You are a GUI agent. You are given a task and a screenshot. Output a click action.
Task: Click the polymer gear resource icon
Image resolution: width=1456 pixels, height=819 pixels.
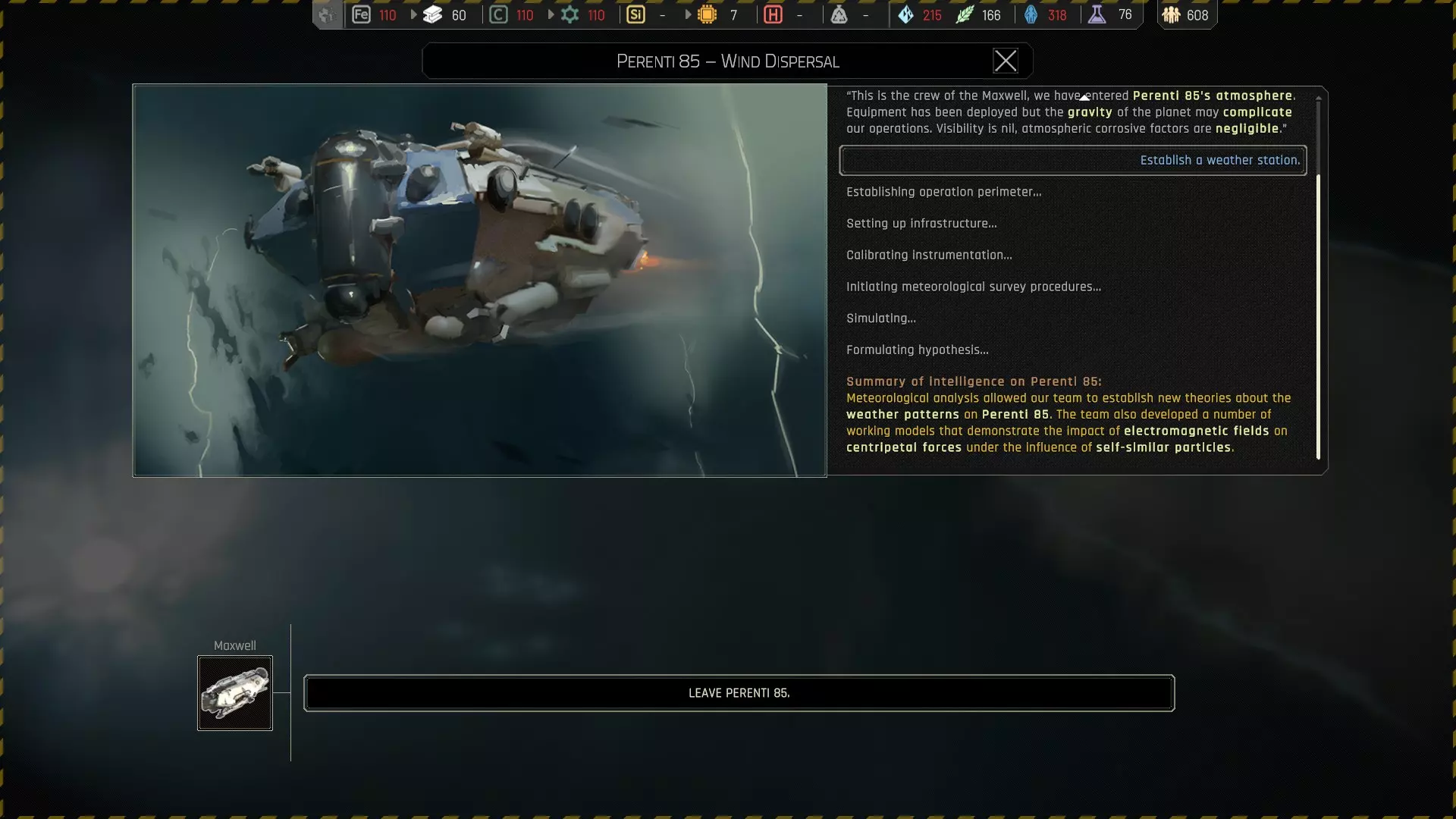point(570,15)
